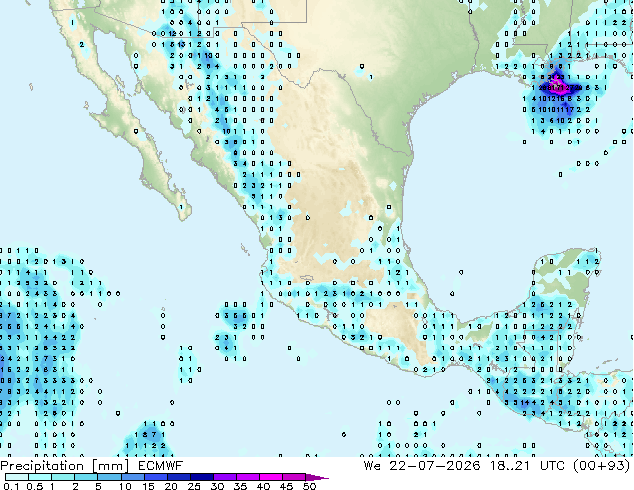Click the above-50 arrow end of the legend
Image resolution: width=634 pixels, height=490 pixels.
pos(317,477)
